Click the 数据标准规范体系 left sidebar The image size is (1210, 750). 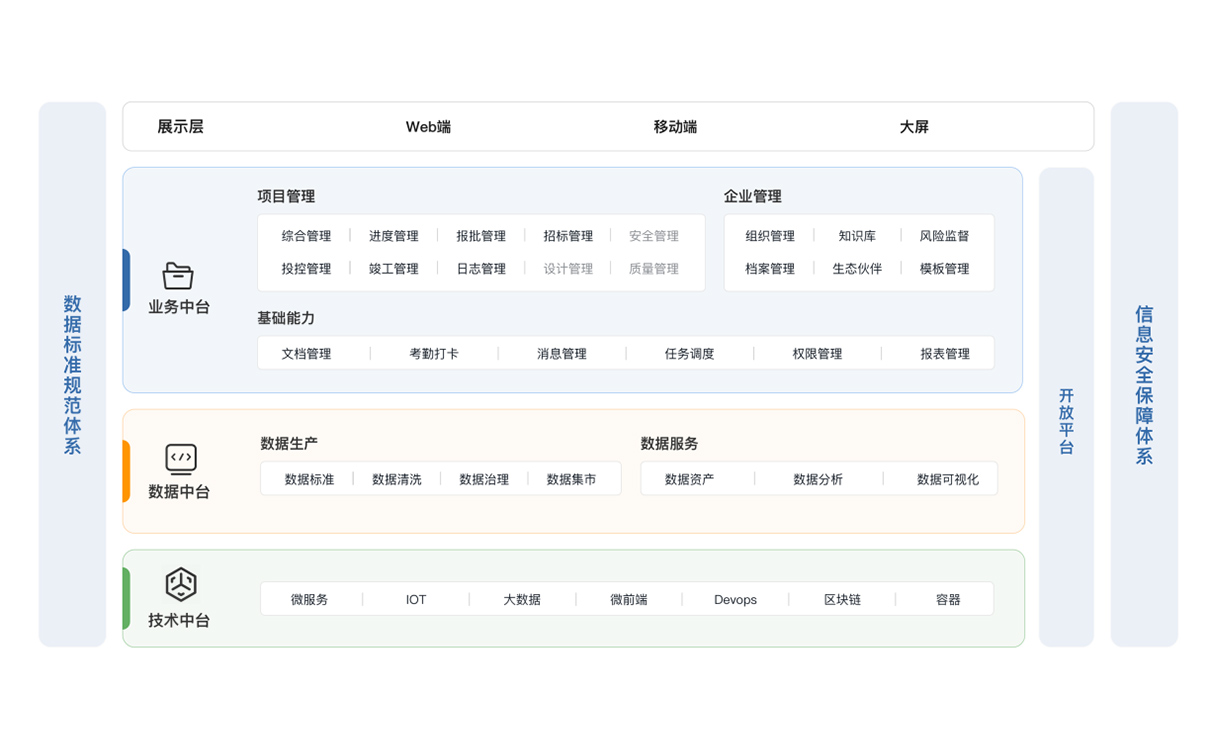point(72,374)
